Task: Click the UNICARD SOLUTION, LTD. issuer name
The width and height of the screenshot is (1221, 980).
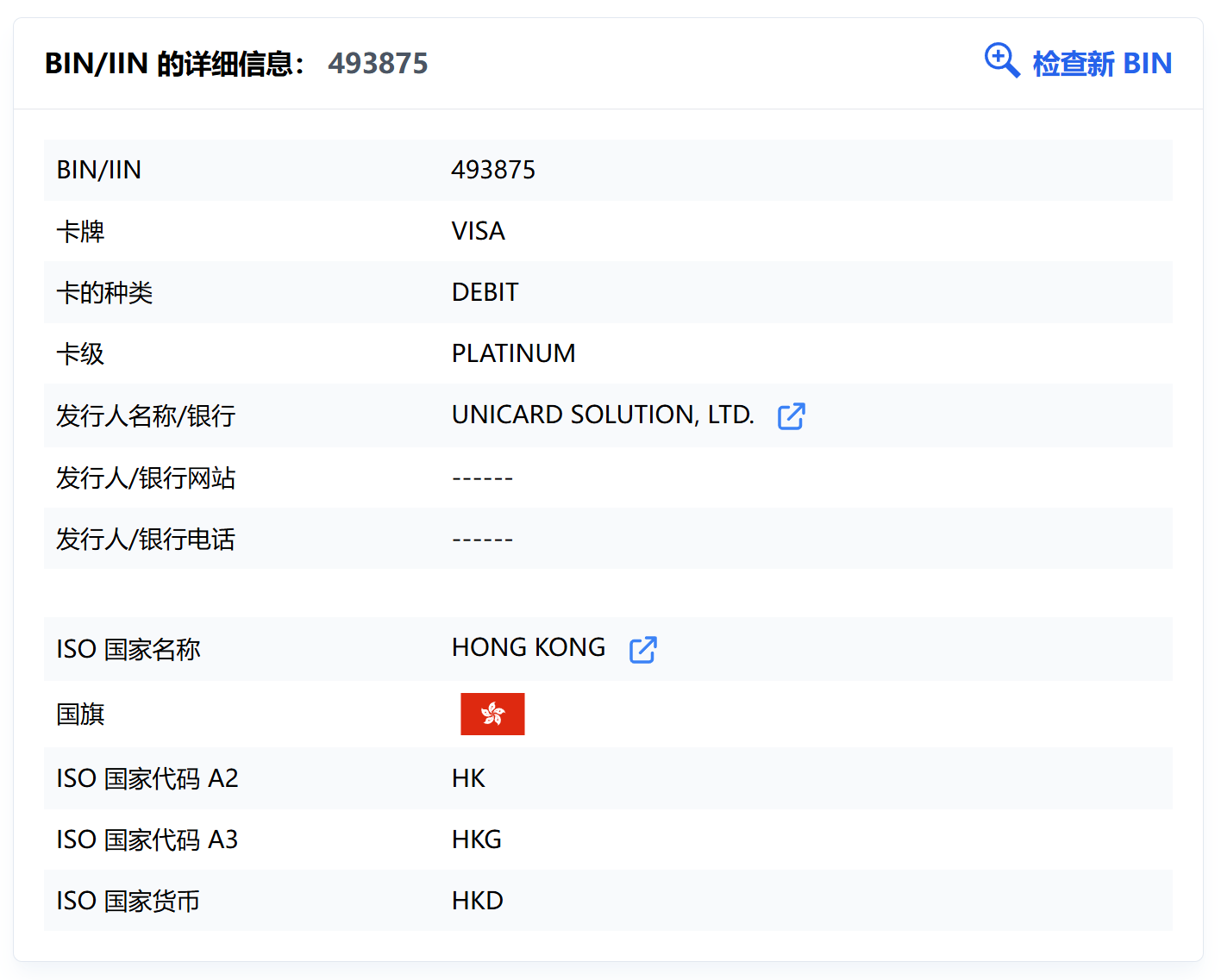Action: 603,415
